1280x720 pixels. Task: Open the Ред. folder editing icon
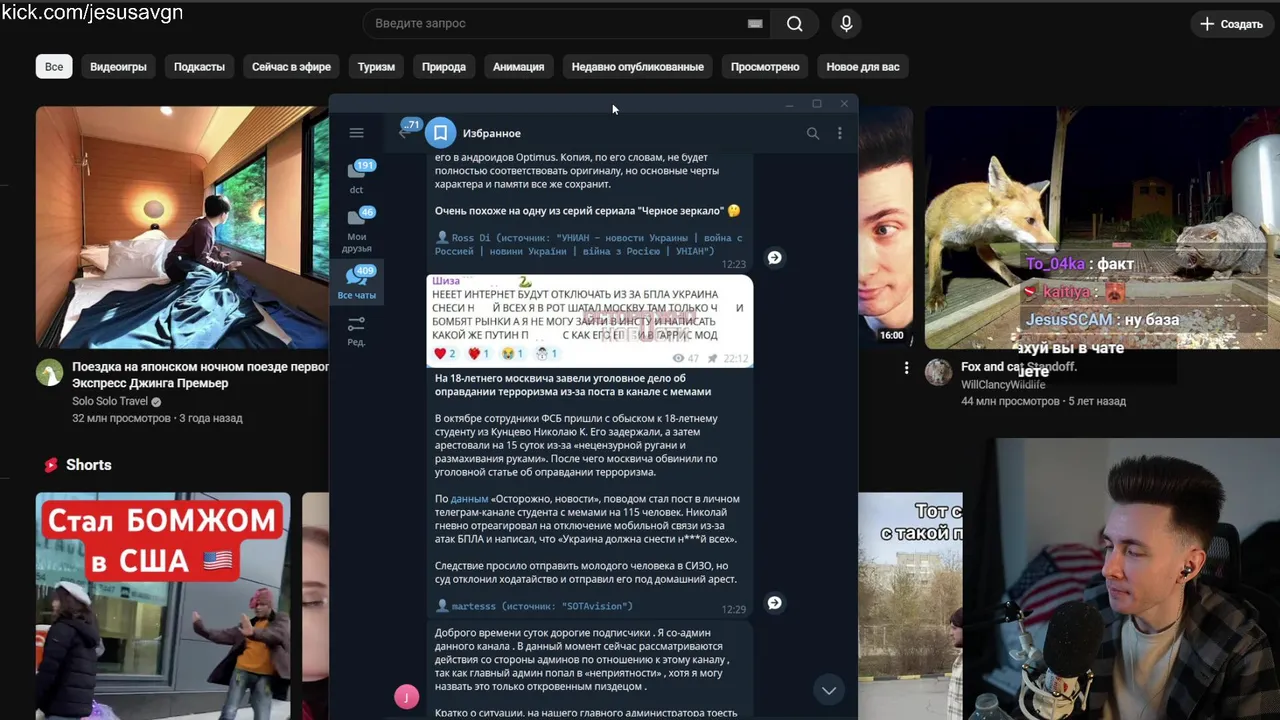[x=357, y=331]
